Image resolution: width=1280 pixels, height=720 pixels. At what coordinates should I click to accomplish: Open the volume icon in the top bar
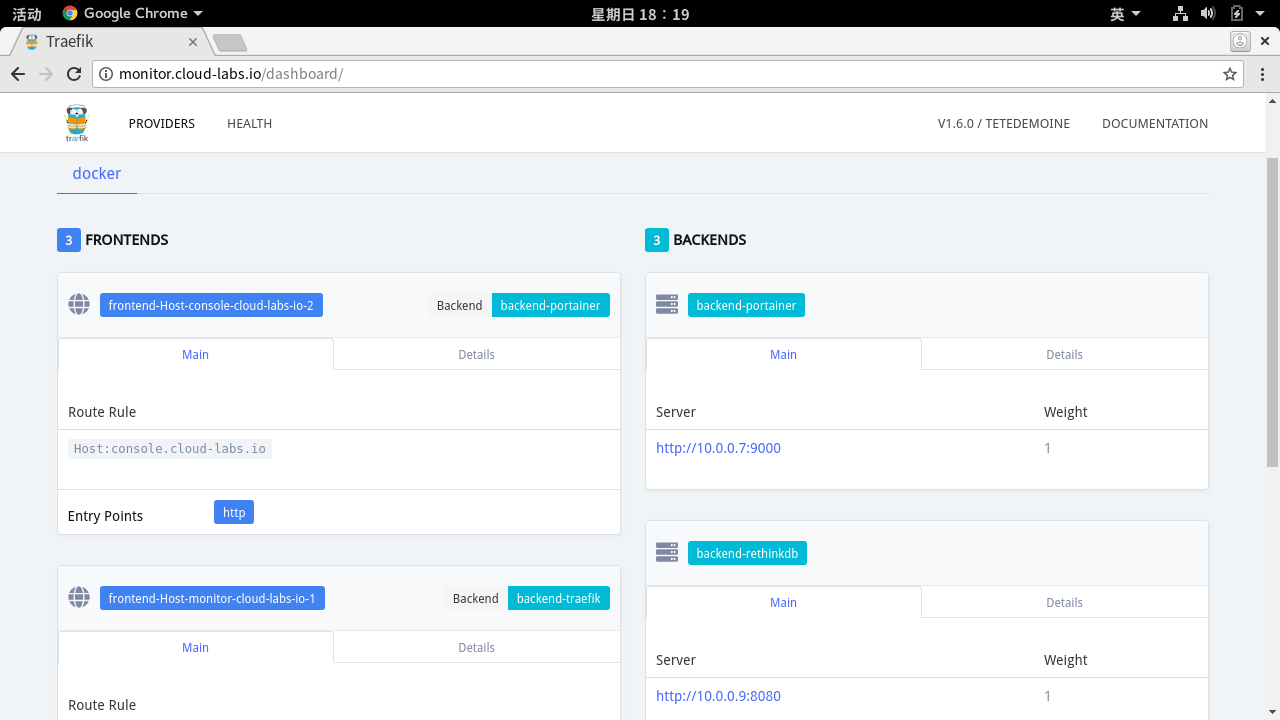[x=1208, y=14]
